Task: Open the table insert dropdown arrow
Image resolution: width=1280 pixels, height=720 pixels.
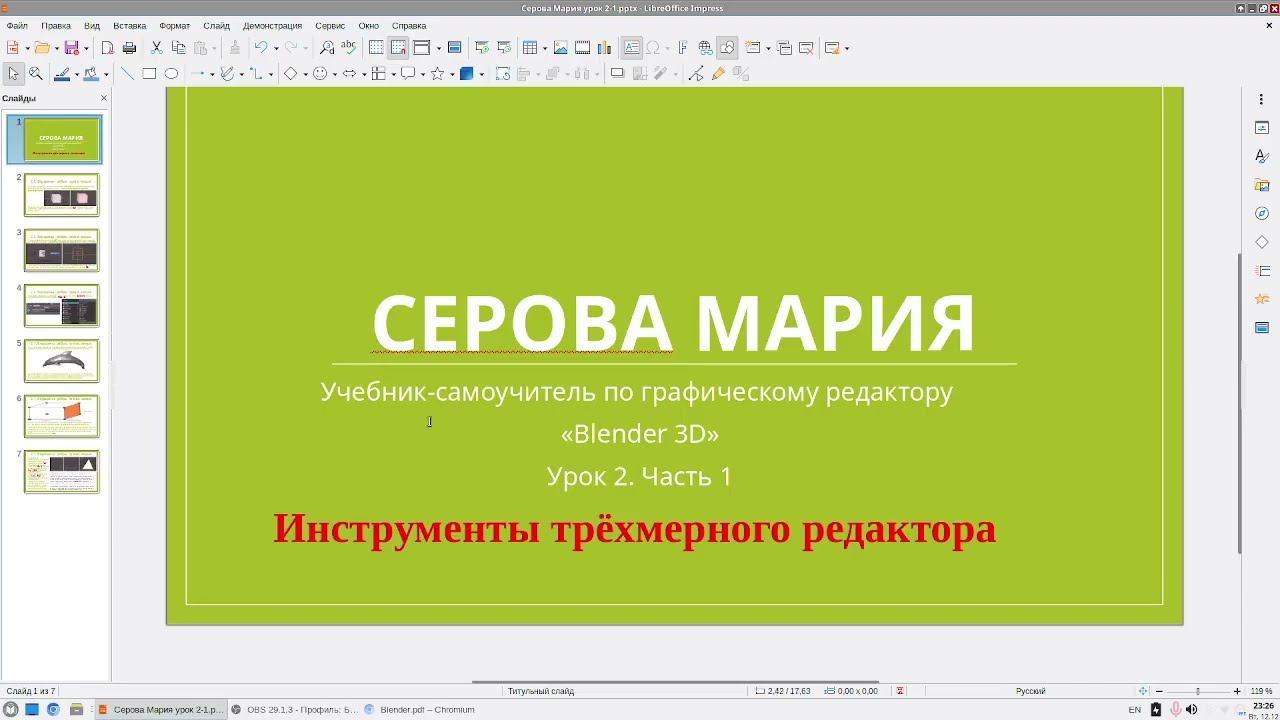Action: [x=543, y=48]
